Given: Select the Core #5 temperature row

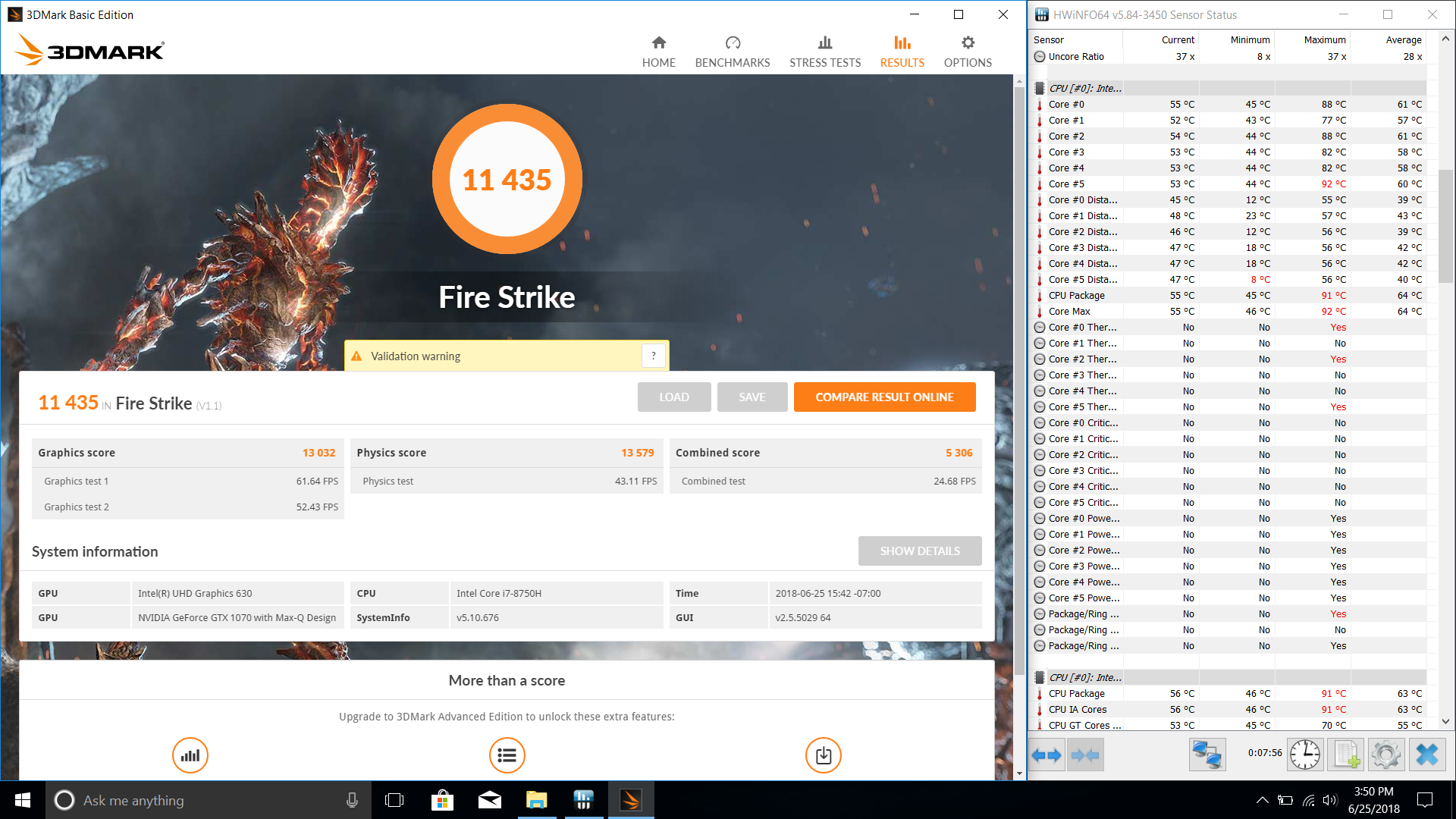Looking at the screenshot, I should (1228, 184).
